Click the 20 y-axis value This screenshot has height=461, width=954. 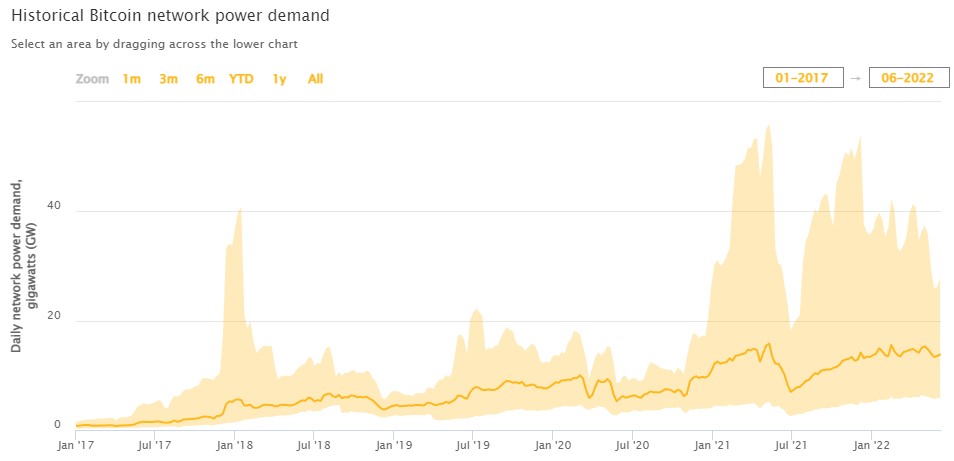[x=55, y=315]
